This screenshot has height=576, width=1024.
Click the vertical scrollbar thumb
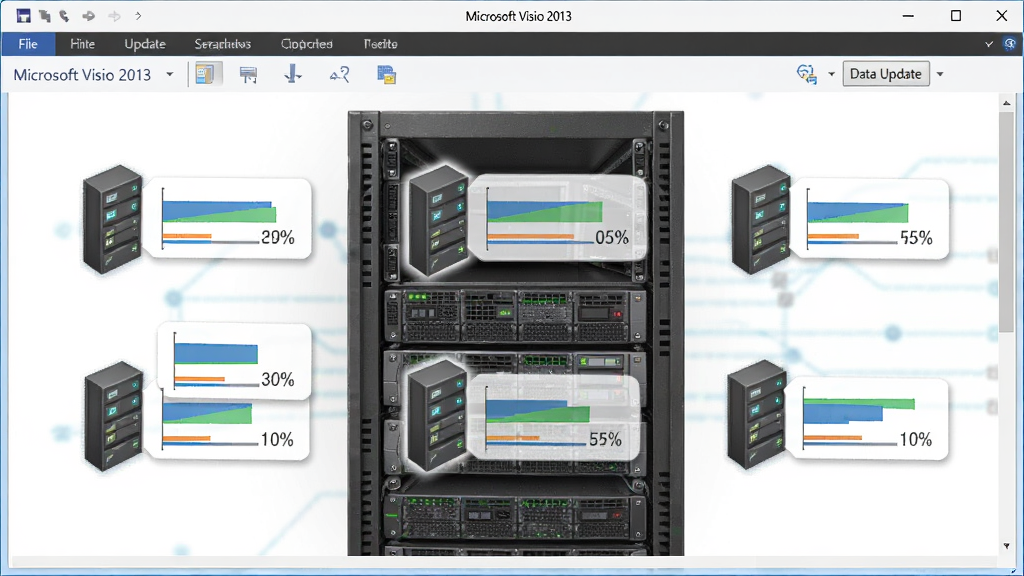coord(1006,224)
